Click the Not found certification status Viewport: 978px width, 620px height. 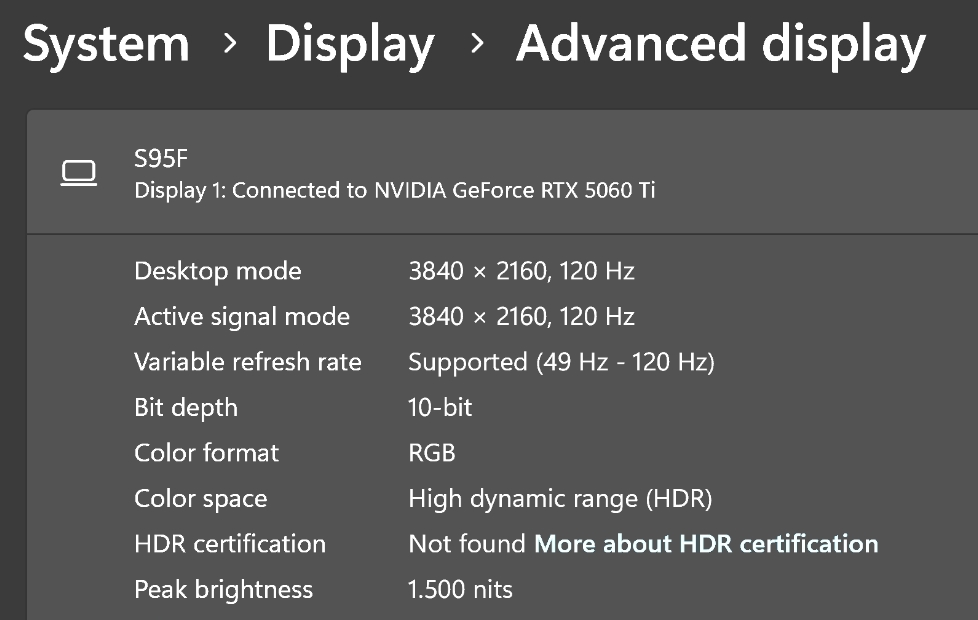pos(466,544)
